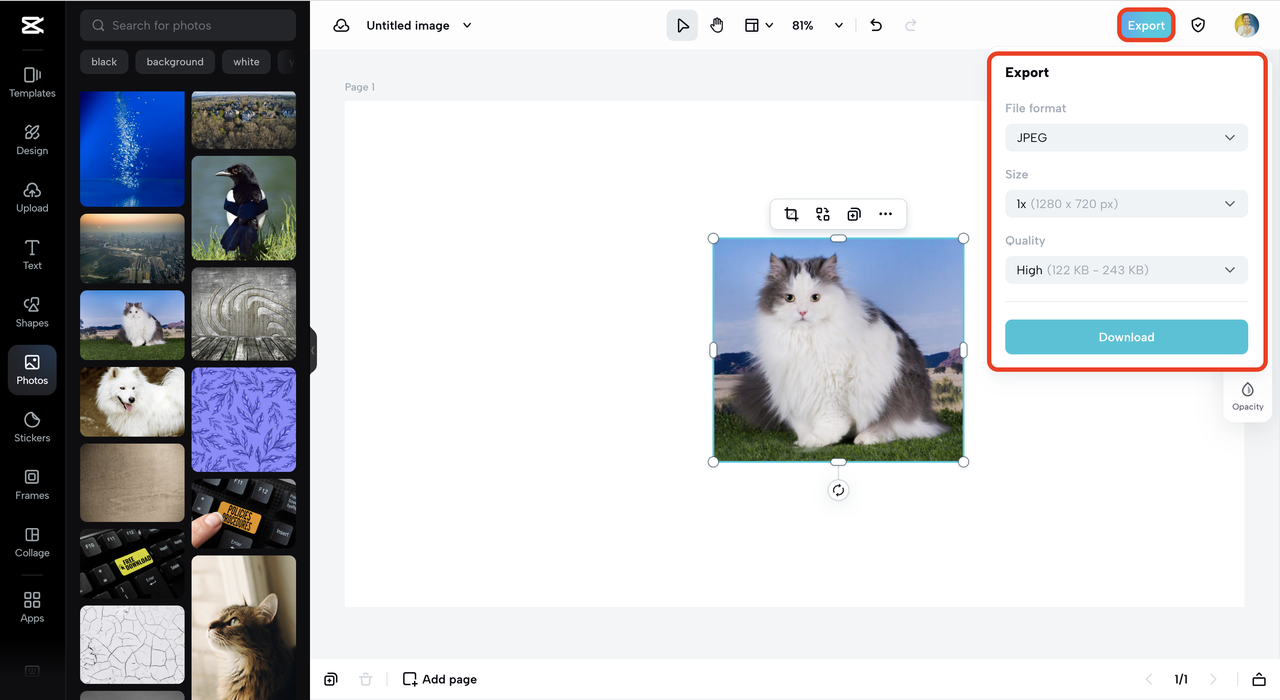Select the purple leaf pattern thumbnail
Image resolution: width=1280 pixels, height=700 pixels.
coord(244,420)
